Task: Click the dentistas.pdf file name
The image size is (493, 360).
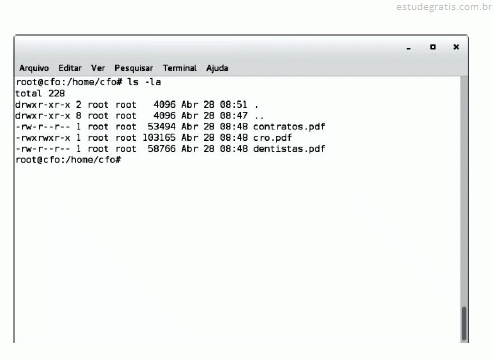Action: [289, 149]
